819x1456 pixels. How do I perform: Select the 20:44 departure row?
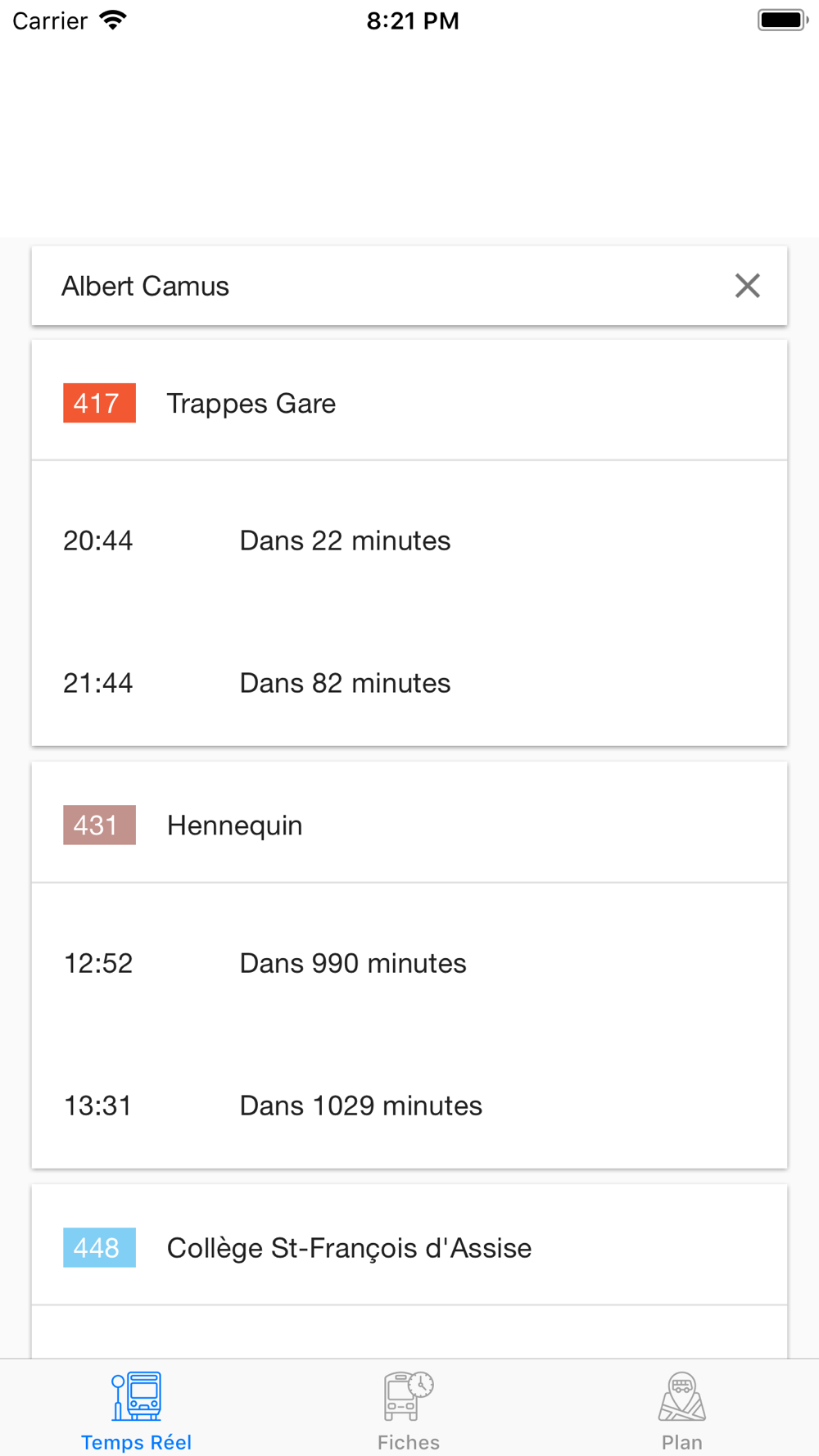[409, 540]
